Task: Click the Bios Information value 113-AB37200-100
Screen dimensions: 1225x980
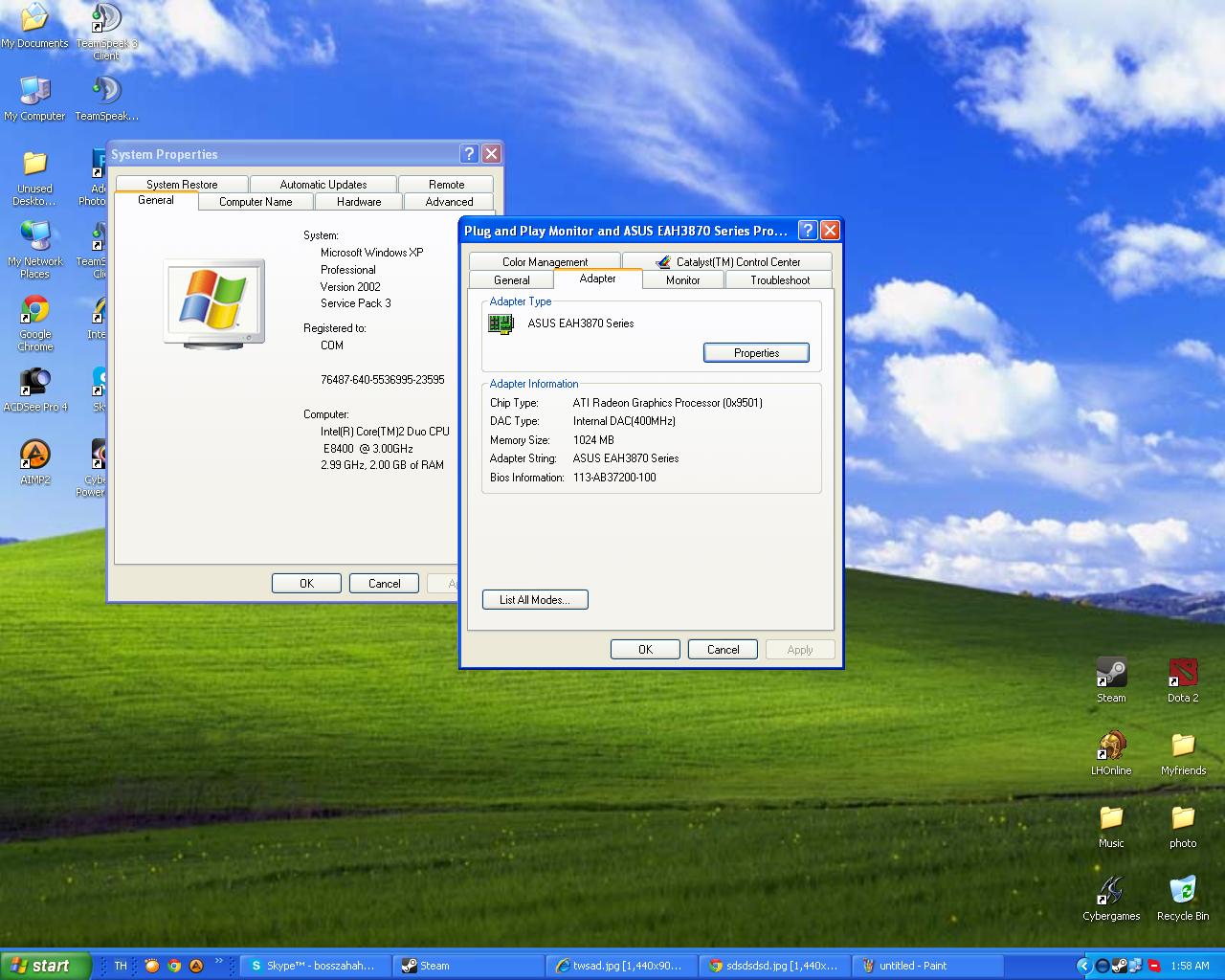Action: click(614, 478)
